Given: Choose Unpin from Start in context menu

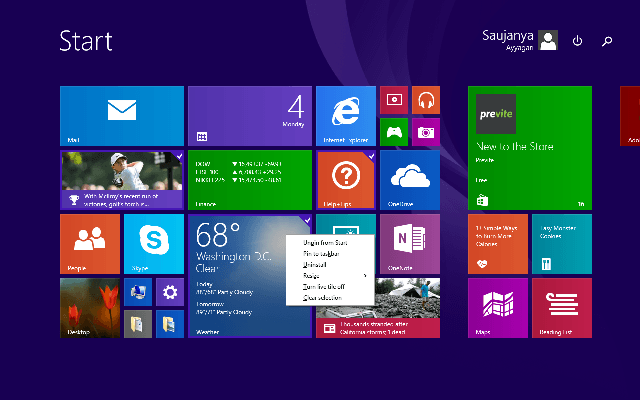Looking at the screenshot, I should [x=330, y=242].
